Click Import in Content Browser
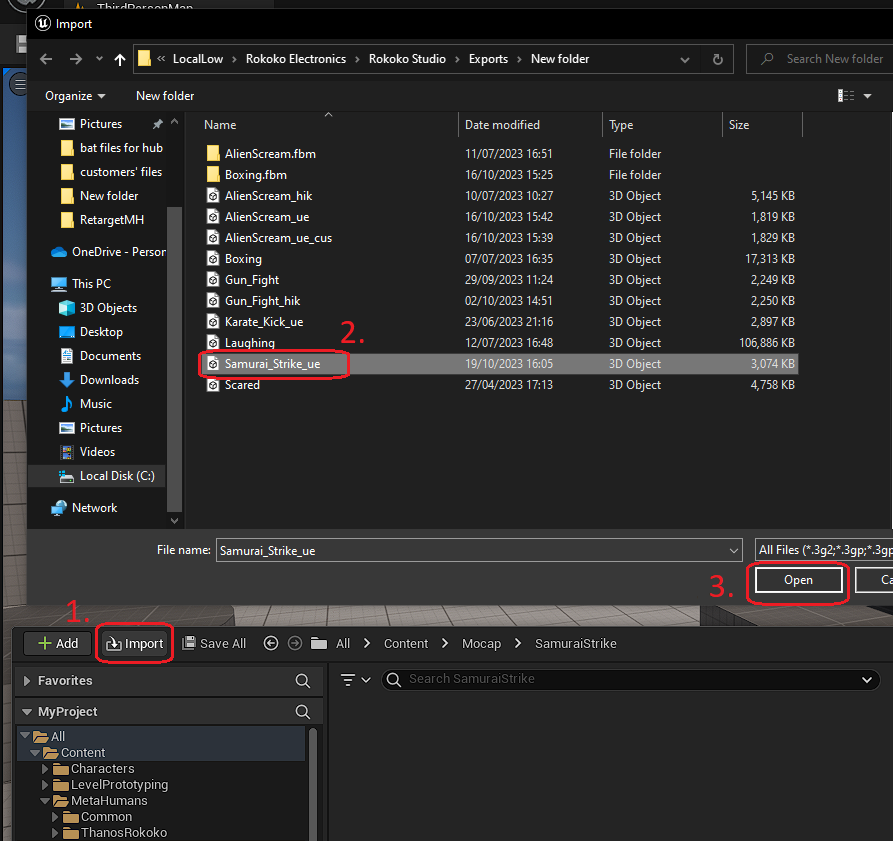Viewport: 893px width, 841px height. pyautogui.click(x=135, y=643)
